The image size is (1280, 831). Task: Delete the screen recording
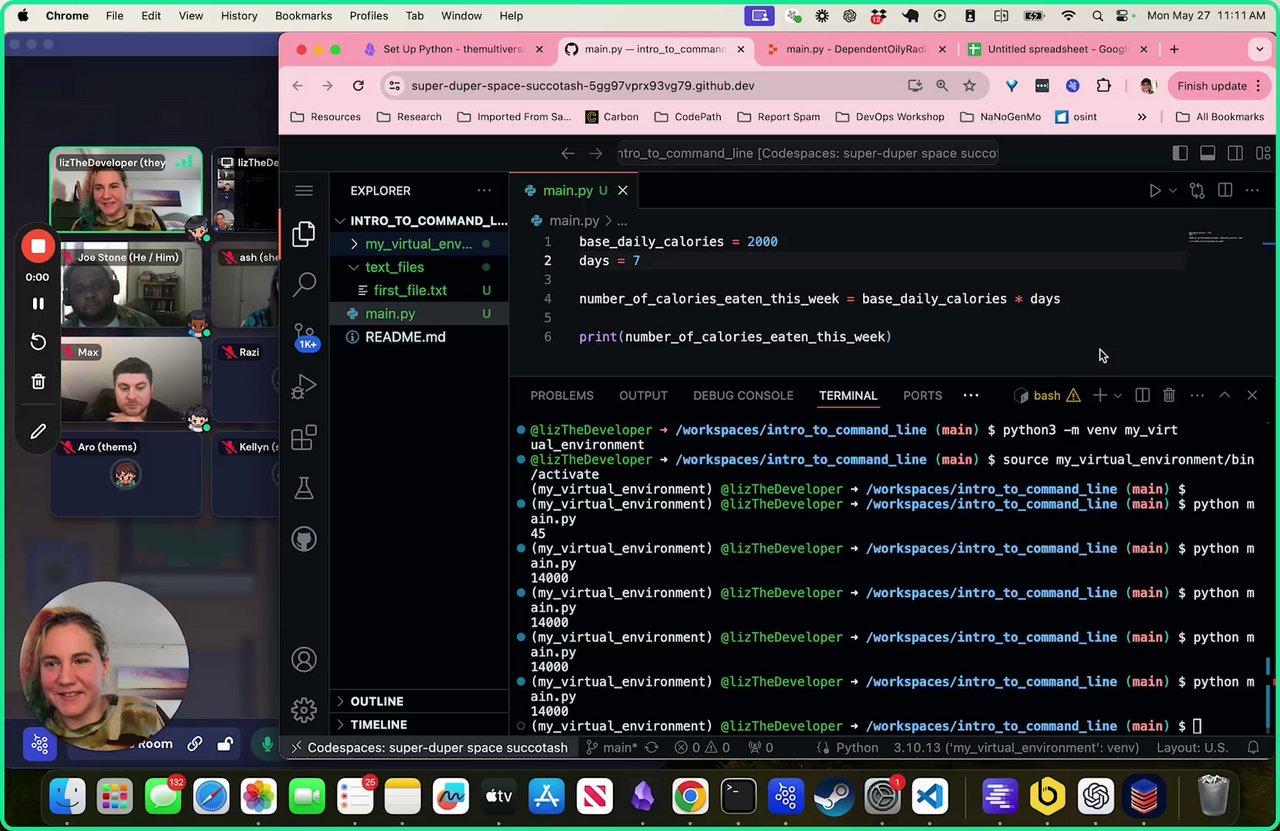tap(38, 381)
